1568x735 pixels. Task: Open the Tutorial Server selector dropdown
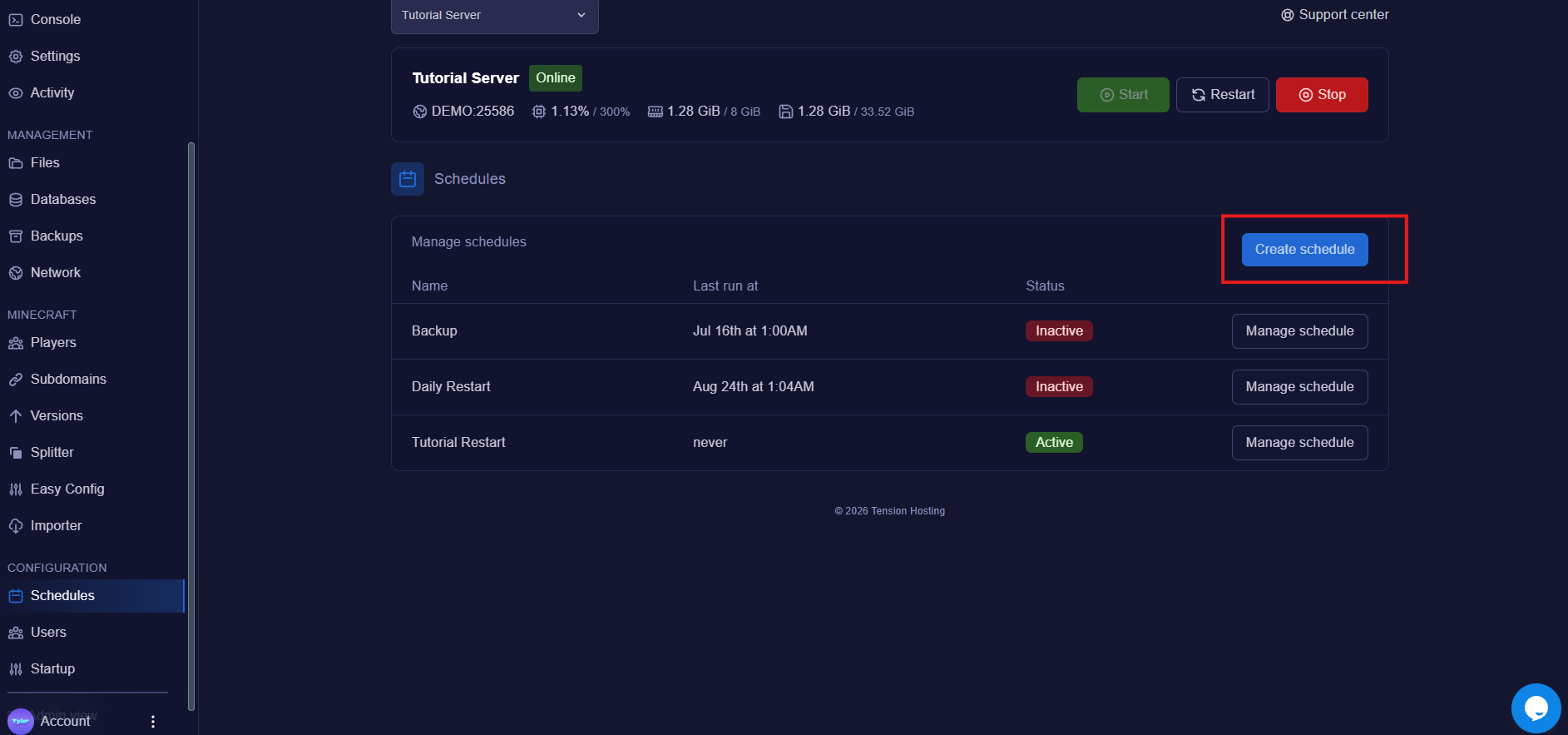click(x=495, y=15)
